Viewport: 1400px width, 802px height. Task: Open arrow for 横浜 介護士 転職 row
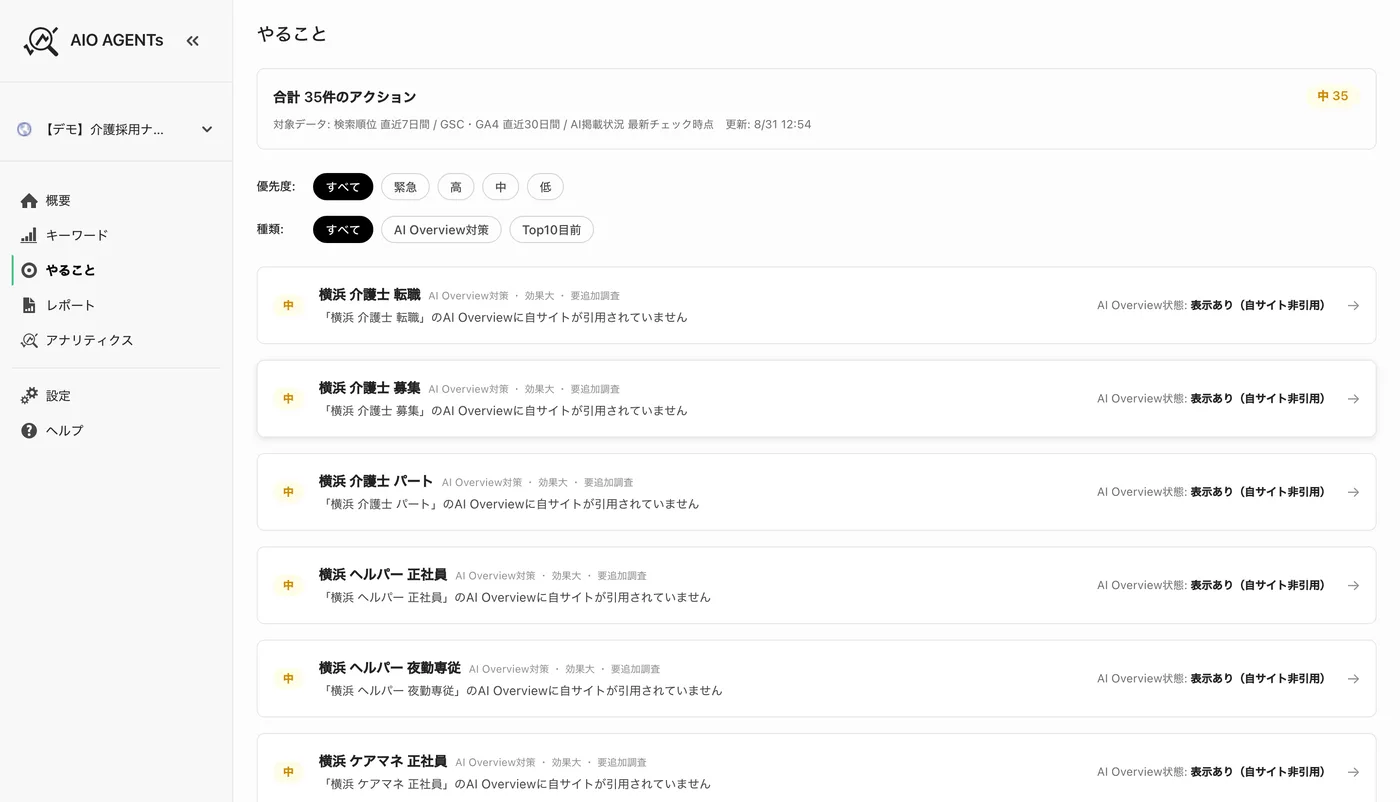(1353, 306)
